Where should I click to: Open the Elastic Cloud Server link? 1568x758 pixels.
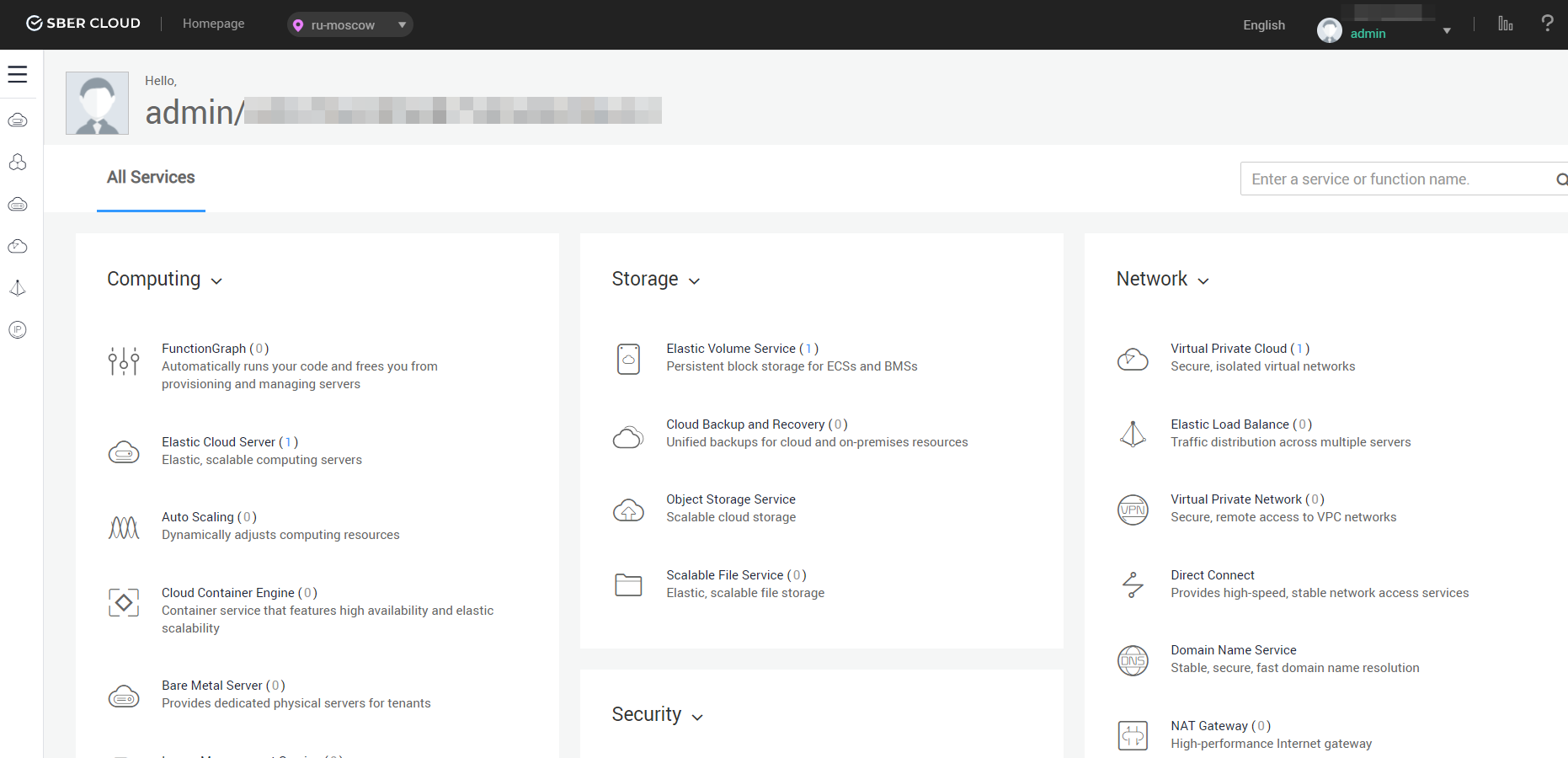point(218,442)
